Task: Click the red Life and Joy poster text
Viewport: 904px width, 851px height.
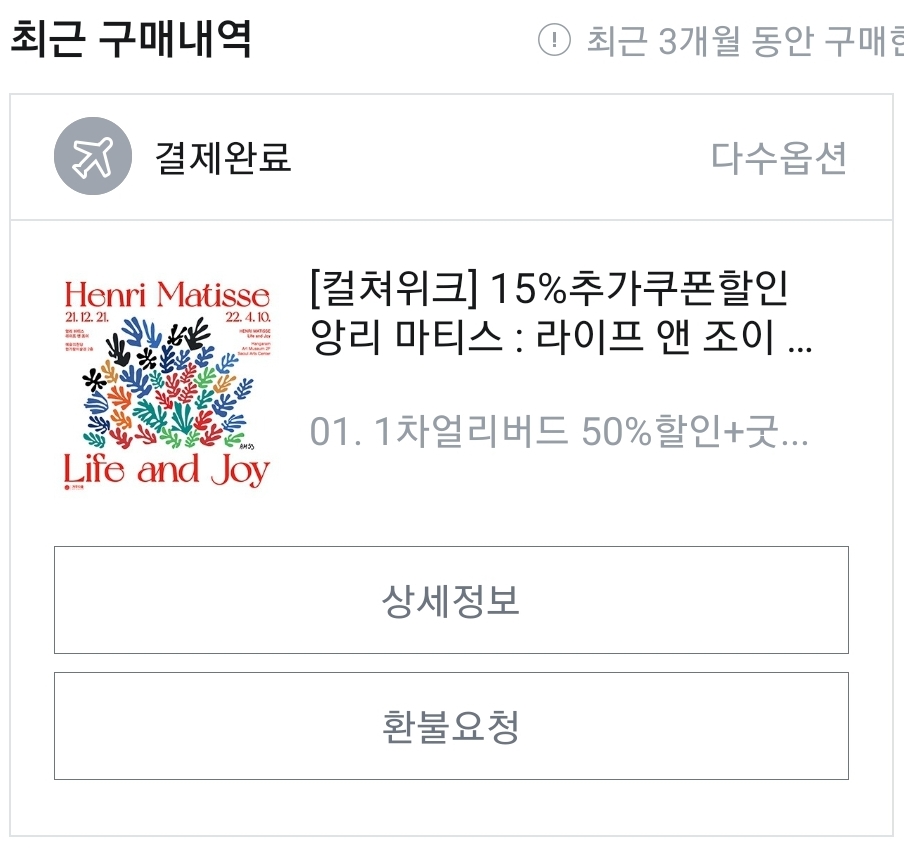Action: click(167, 470)
